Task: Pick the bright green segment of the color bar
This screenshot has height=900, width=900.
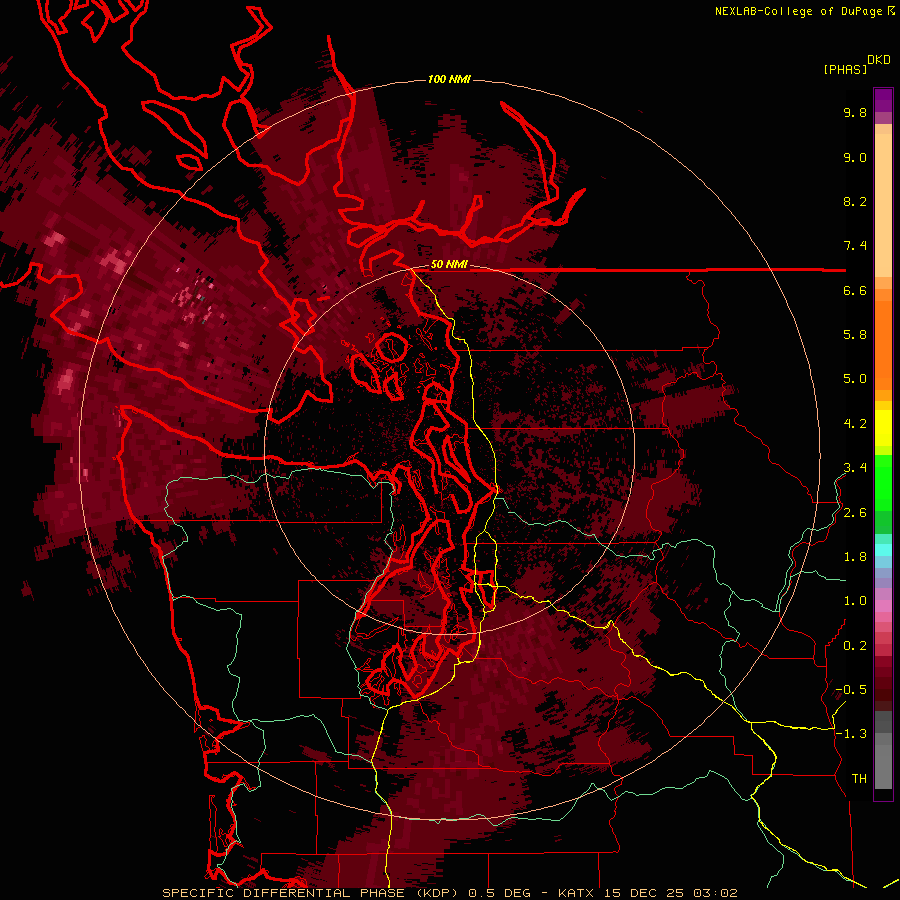Action: [x=883, y=482]
